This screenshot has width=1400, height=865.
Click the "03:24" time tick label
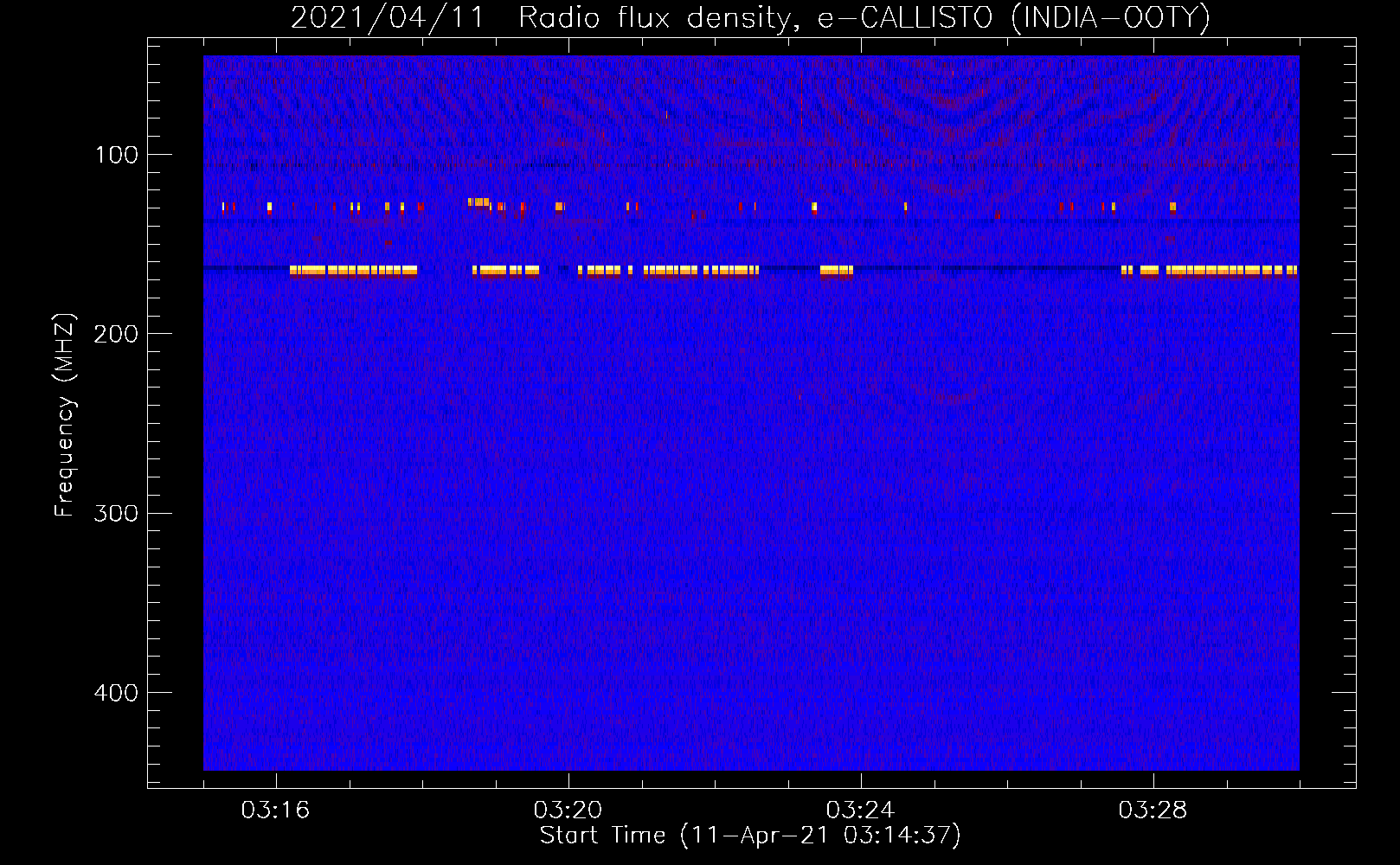coord(860,811)
